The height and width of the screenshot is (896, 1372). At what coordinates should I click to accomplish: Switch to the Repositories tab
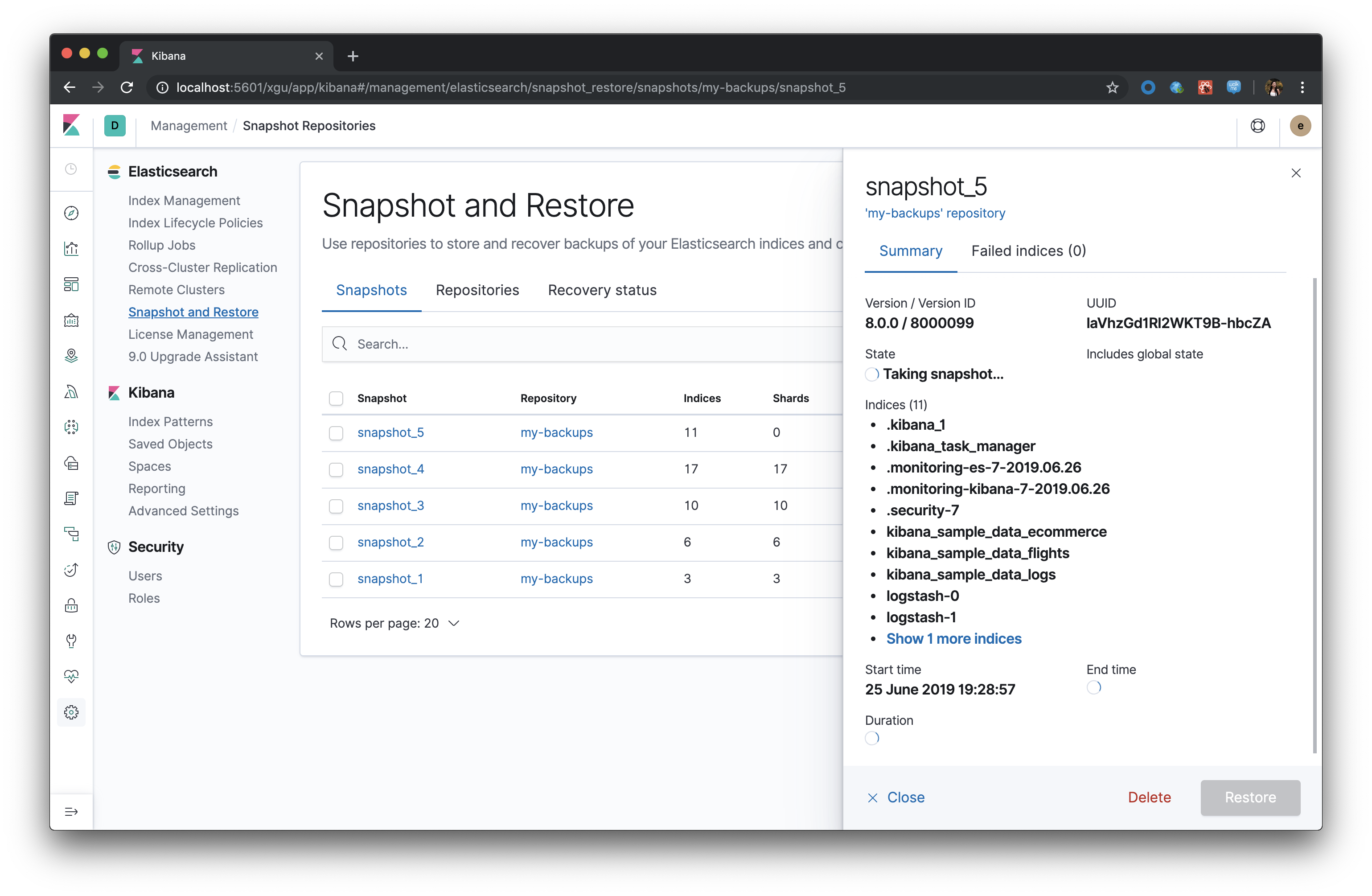click(x=477, y=290)
